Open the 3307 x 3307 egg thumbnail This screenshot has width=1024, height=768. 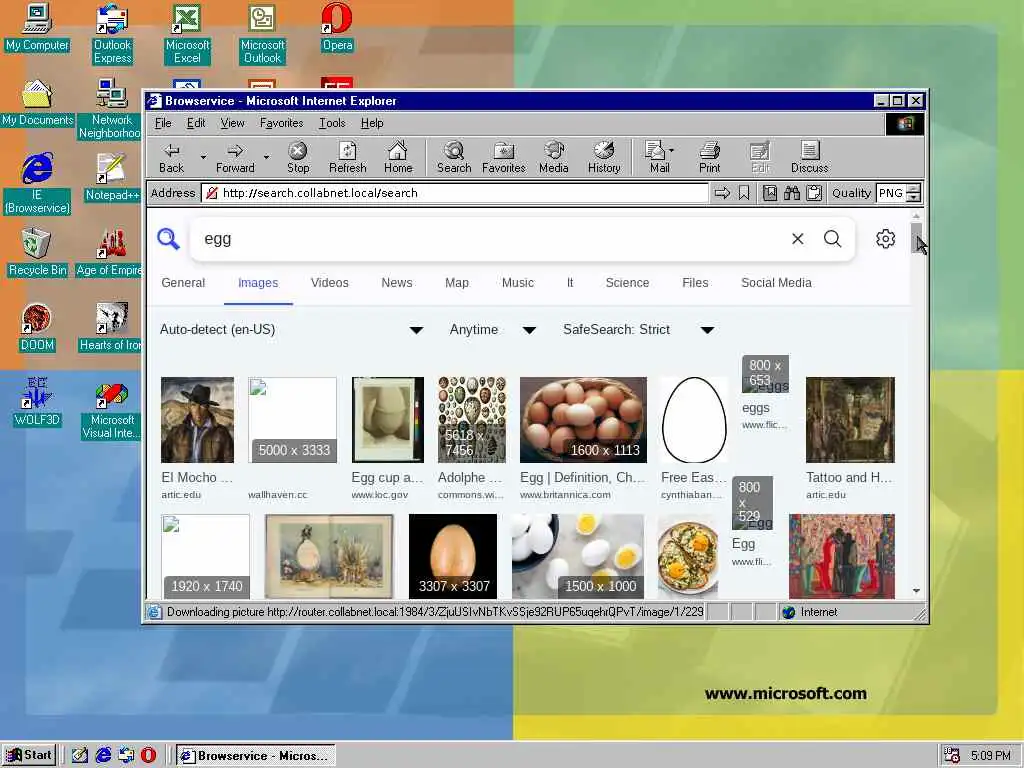[453, 556]
